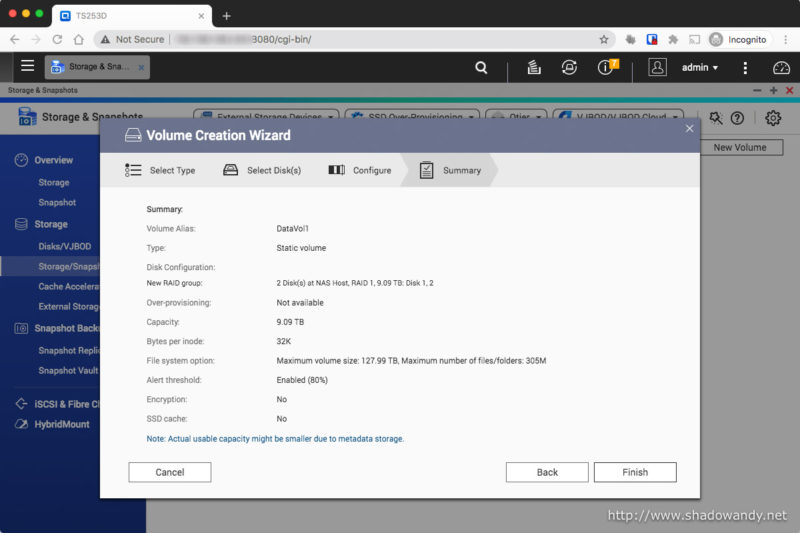Click the search magnifier in the QTS top bar
This screenshot has height=533, width=800.
(x=481, y=67)
